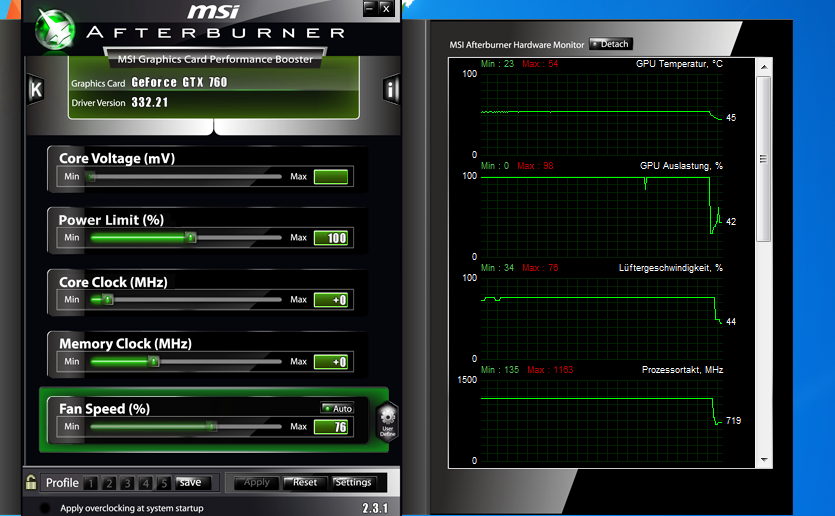Minimize the Afterburner window
835x516 pixels.
pyautogui.click(x=369, y=8)
